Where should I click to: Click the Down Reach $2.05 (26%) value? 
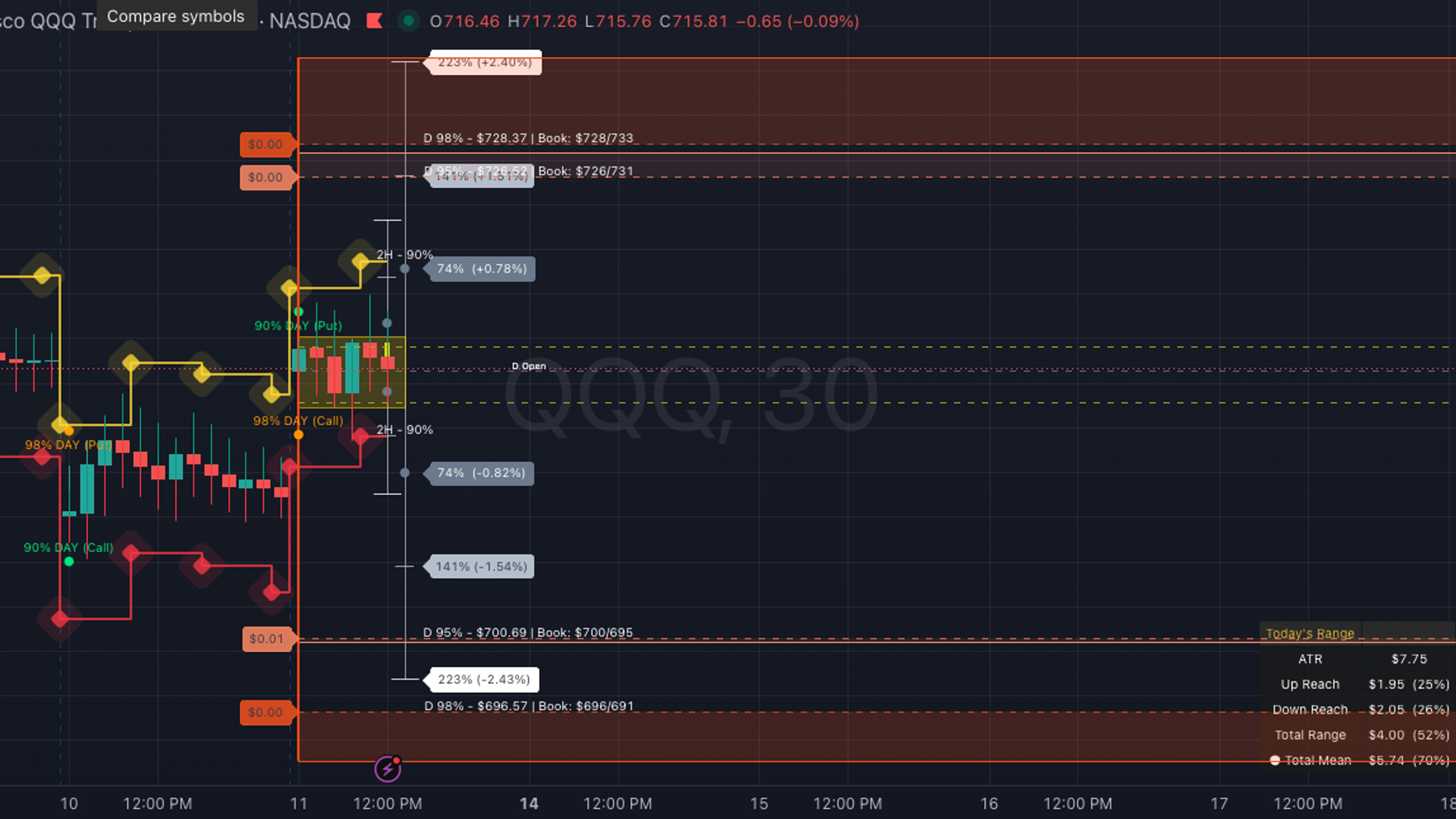pos(1409,710)
